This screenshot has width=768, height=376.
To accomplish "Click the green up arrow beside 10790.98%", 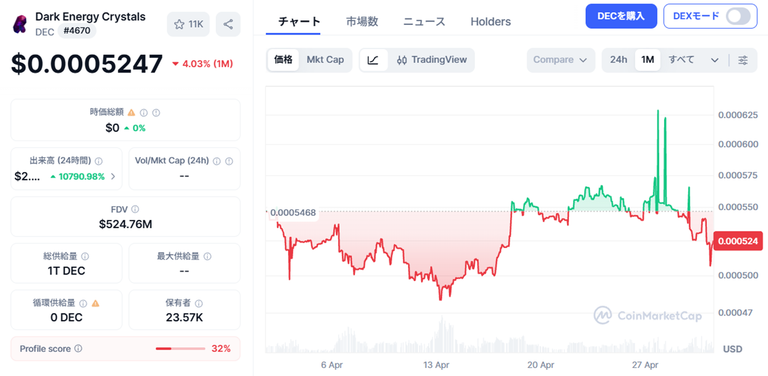I will 53,177.
